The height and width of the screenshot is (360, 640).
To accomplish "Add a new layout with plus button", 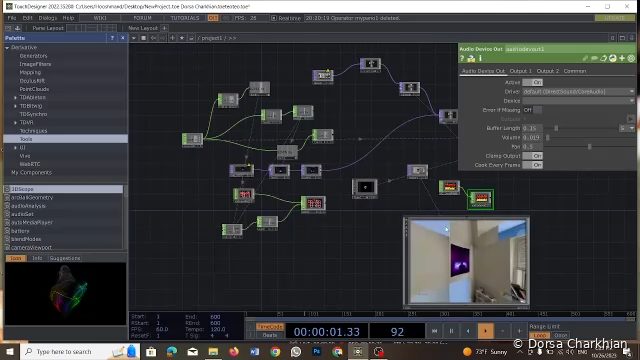I will click(x=164, y=28).
